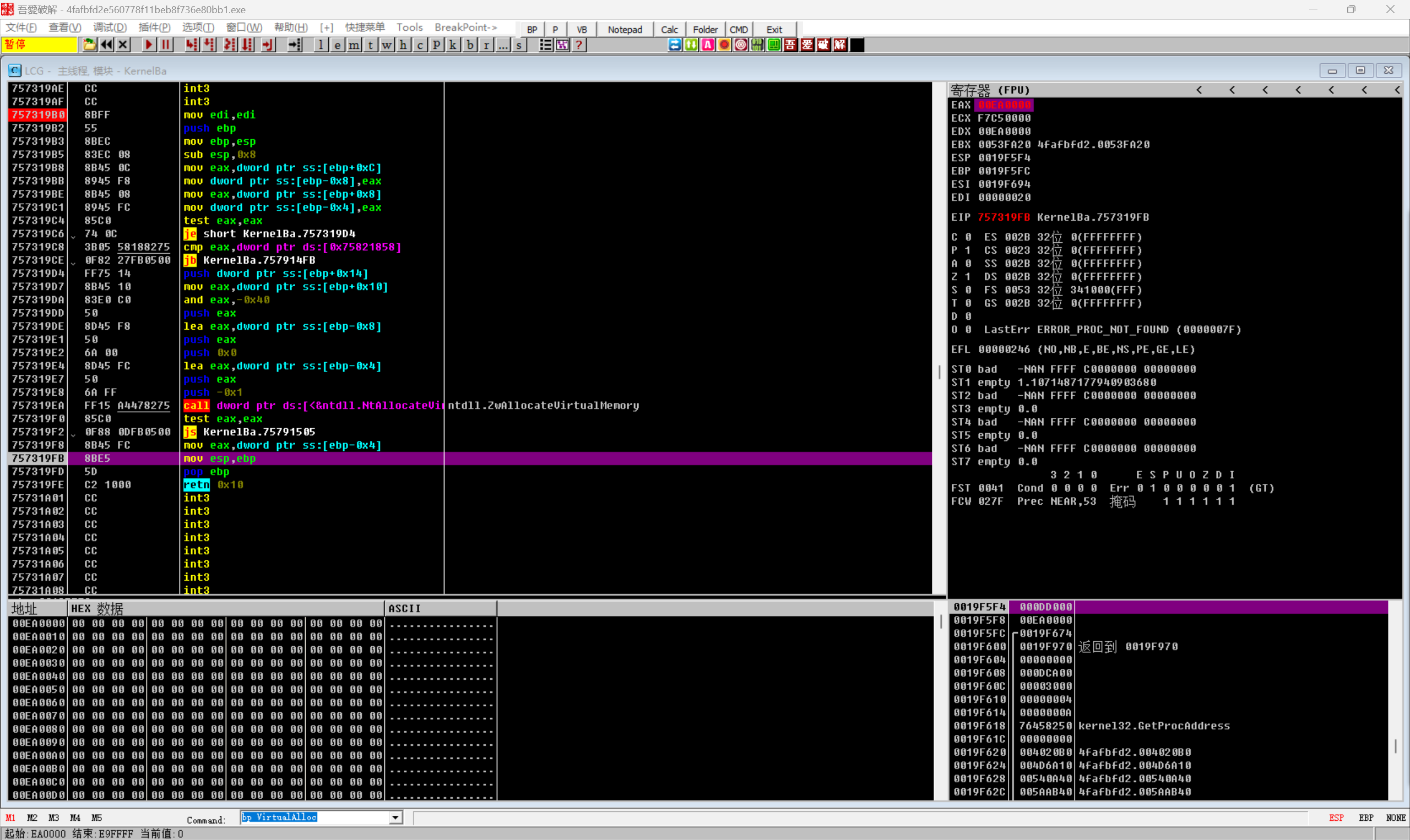The height and width of the screenshot is (840, 1410).
Task: Switch to memory preset M2
Action: 32,818
